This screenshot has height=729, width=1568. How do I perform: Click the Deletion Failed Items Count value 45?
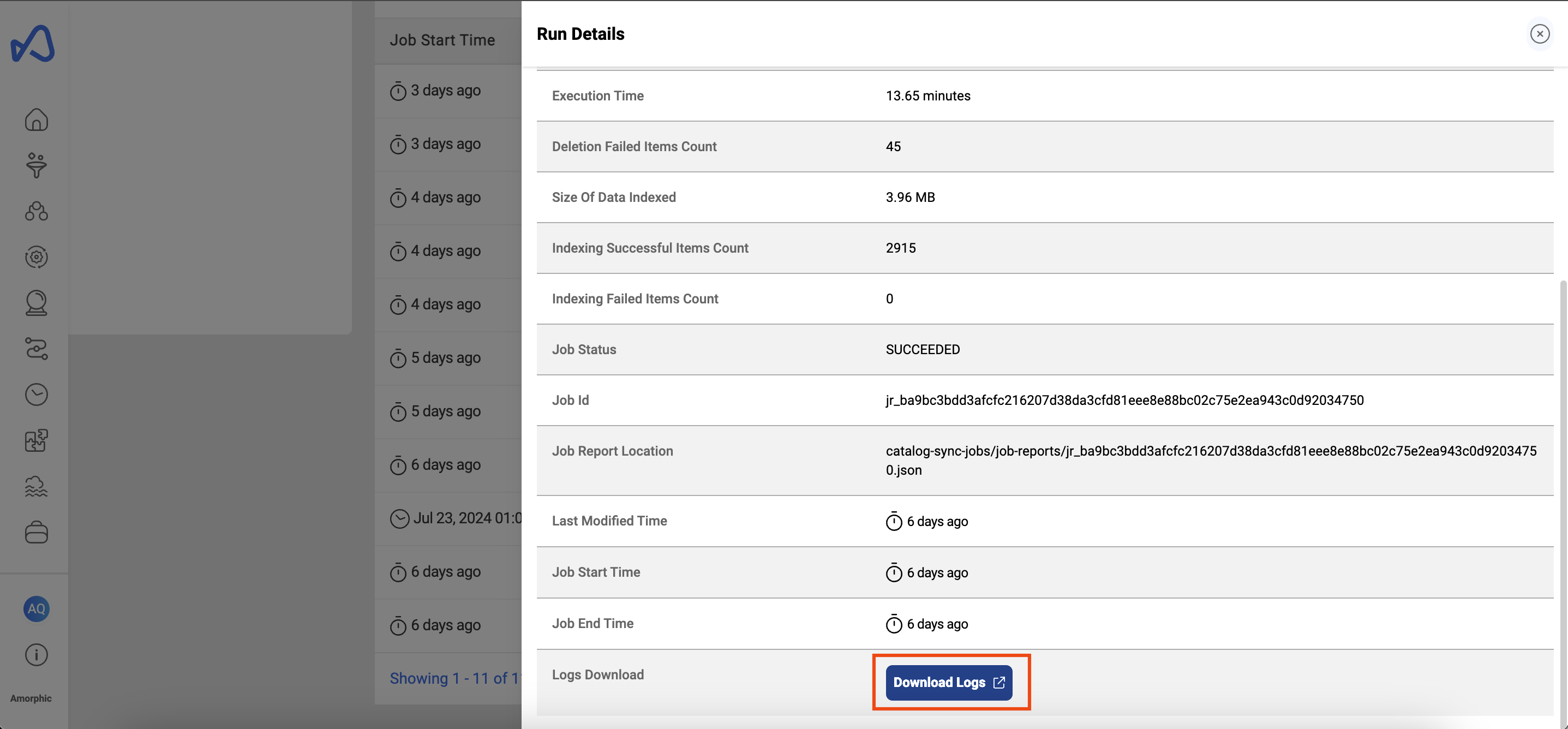893,146
